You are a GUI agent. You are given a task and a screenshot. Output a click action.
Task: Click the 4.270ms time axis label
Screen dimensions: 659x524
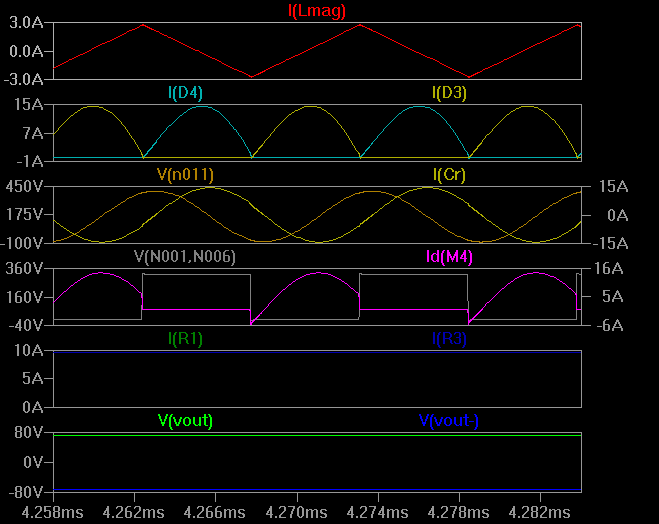pyautogui.click(x=297, y=513)
